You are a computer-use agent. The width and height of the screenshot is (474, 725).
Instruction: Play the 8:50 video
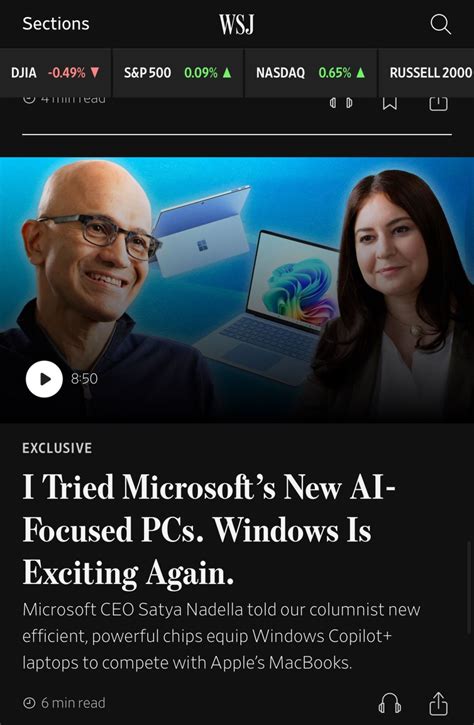(44, 379)
